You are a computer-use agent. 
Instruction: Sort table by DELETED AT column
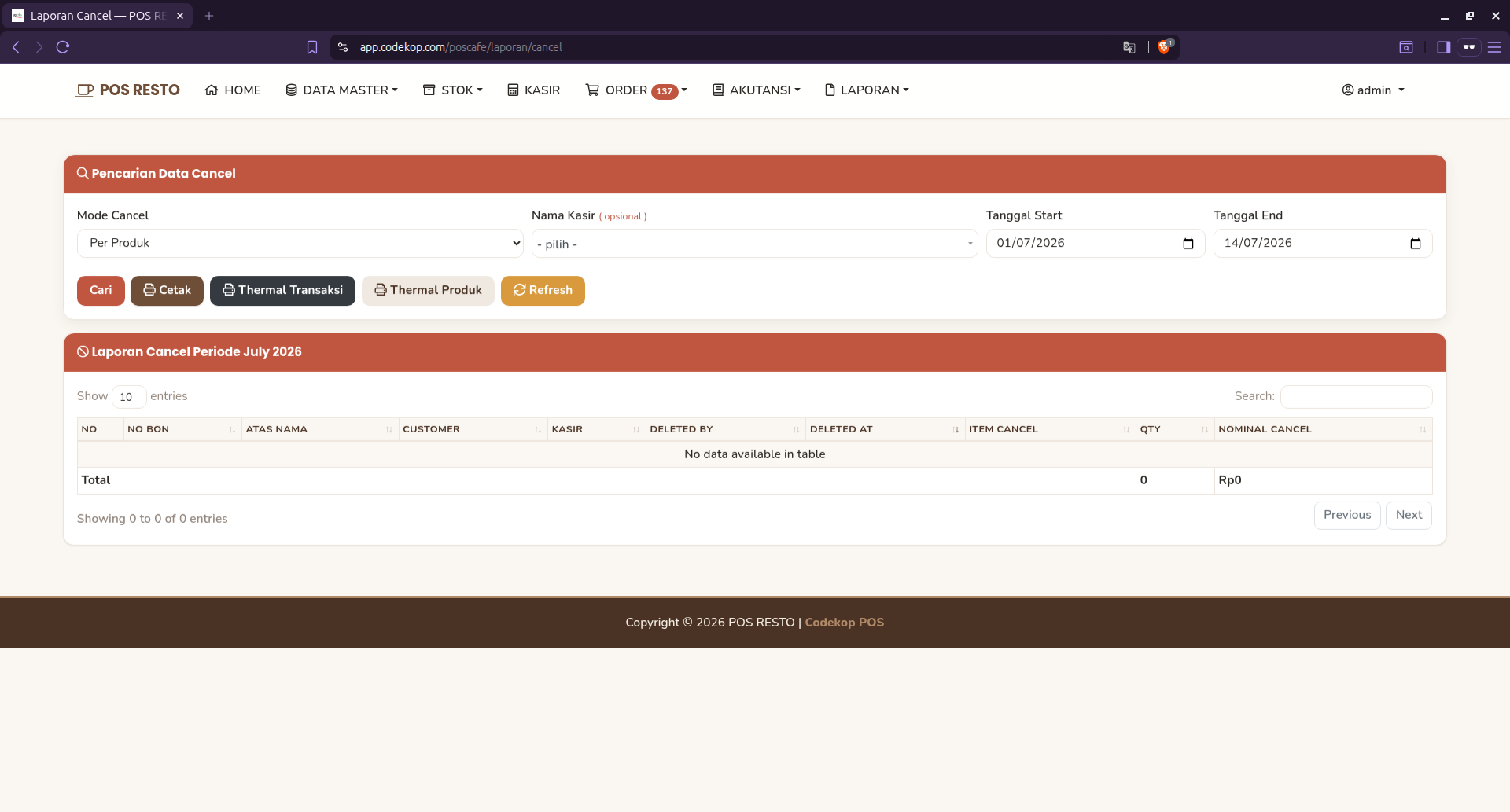[x=885, y=429]
